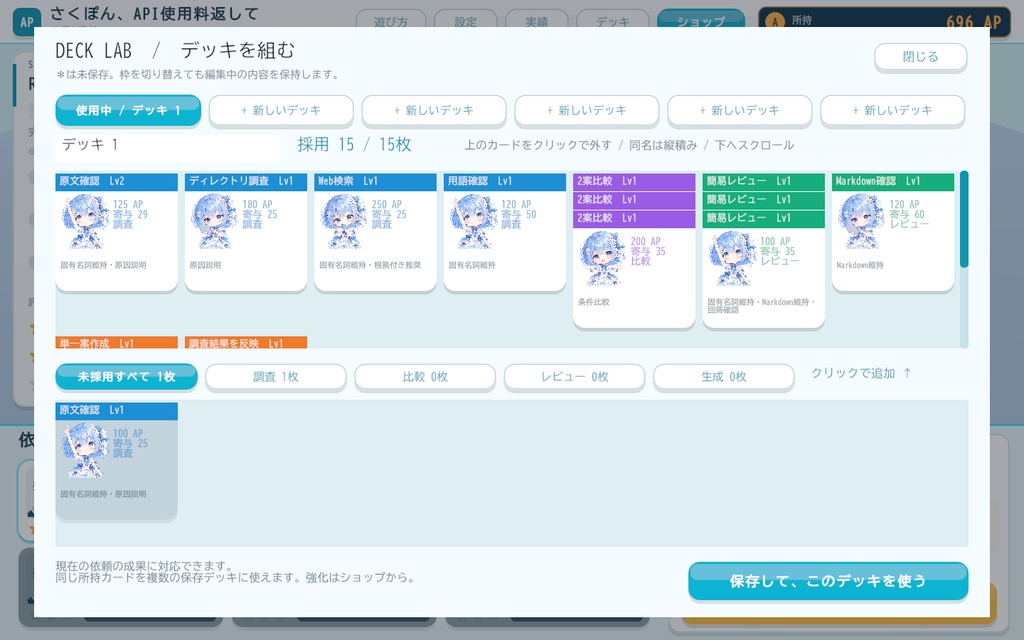Click the top 2案比較 Lv1 stacked header
This screenshot has height=640, width=1024.
coord(633,182)
